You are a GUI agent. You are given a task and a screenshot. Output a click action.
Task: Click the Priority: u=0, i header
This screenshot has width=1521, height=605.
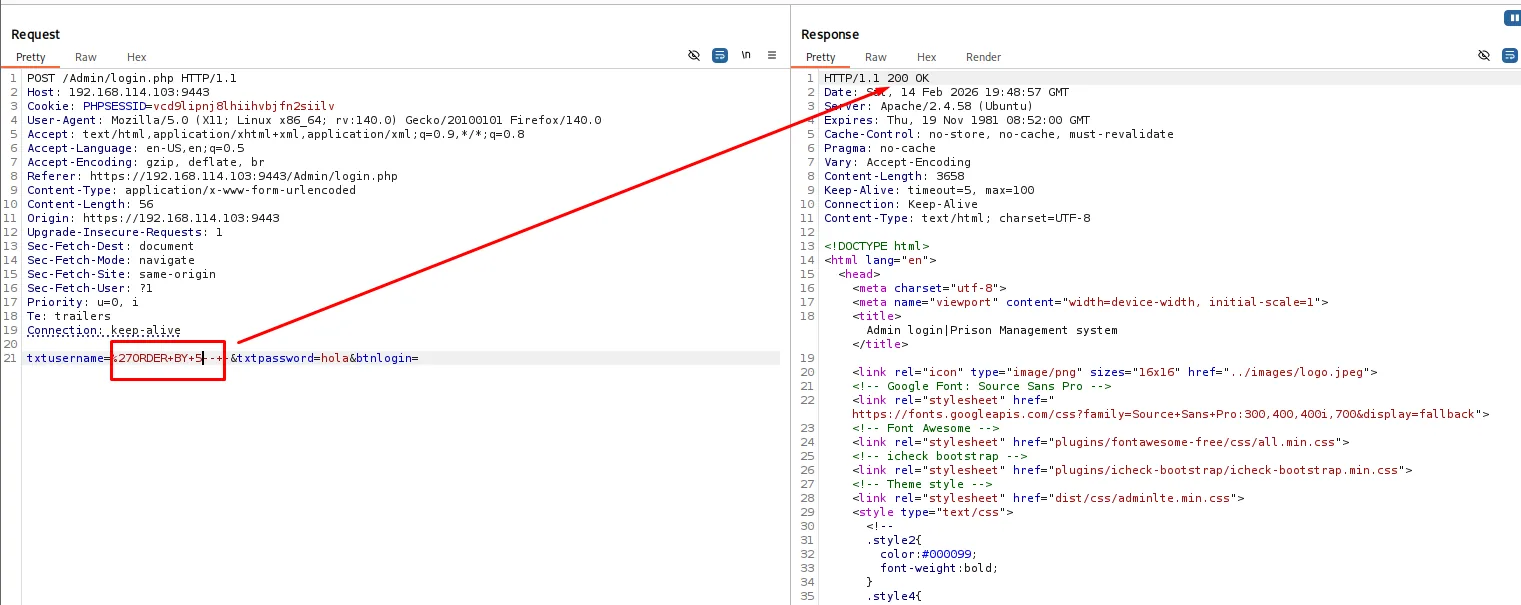[83, 302]
